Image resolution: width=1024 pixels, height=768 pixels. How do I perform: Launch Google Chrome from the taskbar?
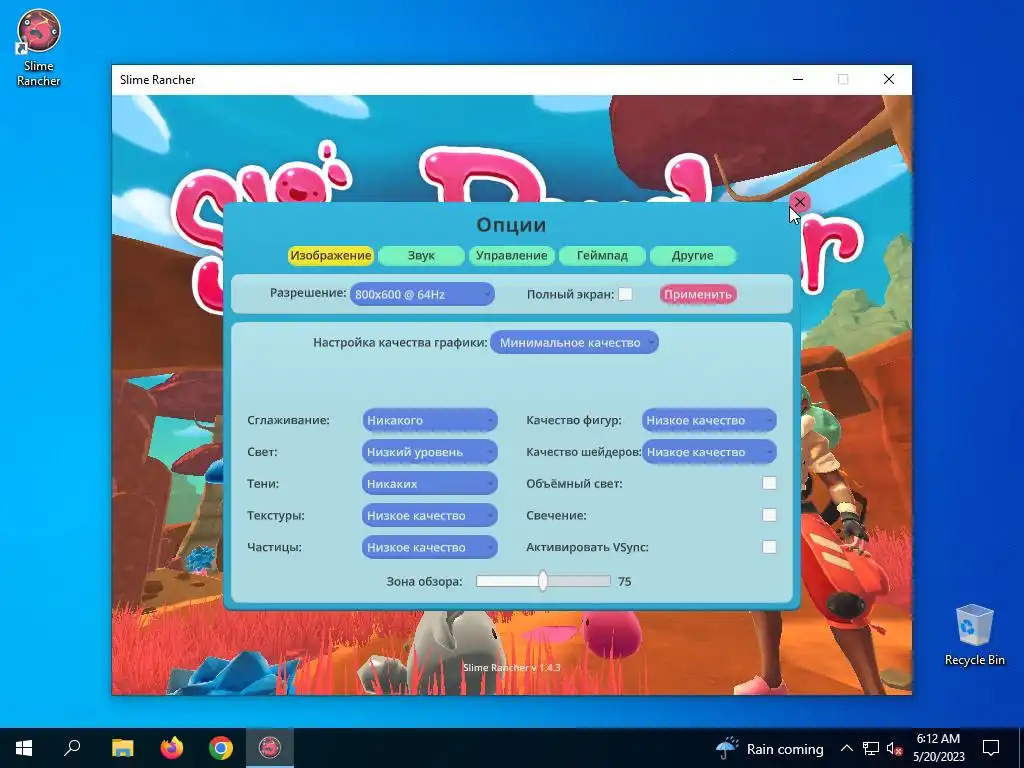coord(221,748)
